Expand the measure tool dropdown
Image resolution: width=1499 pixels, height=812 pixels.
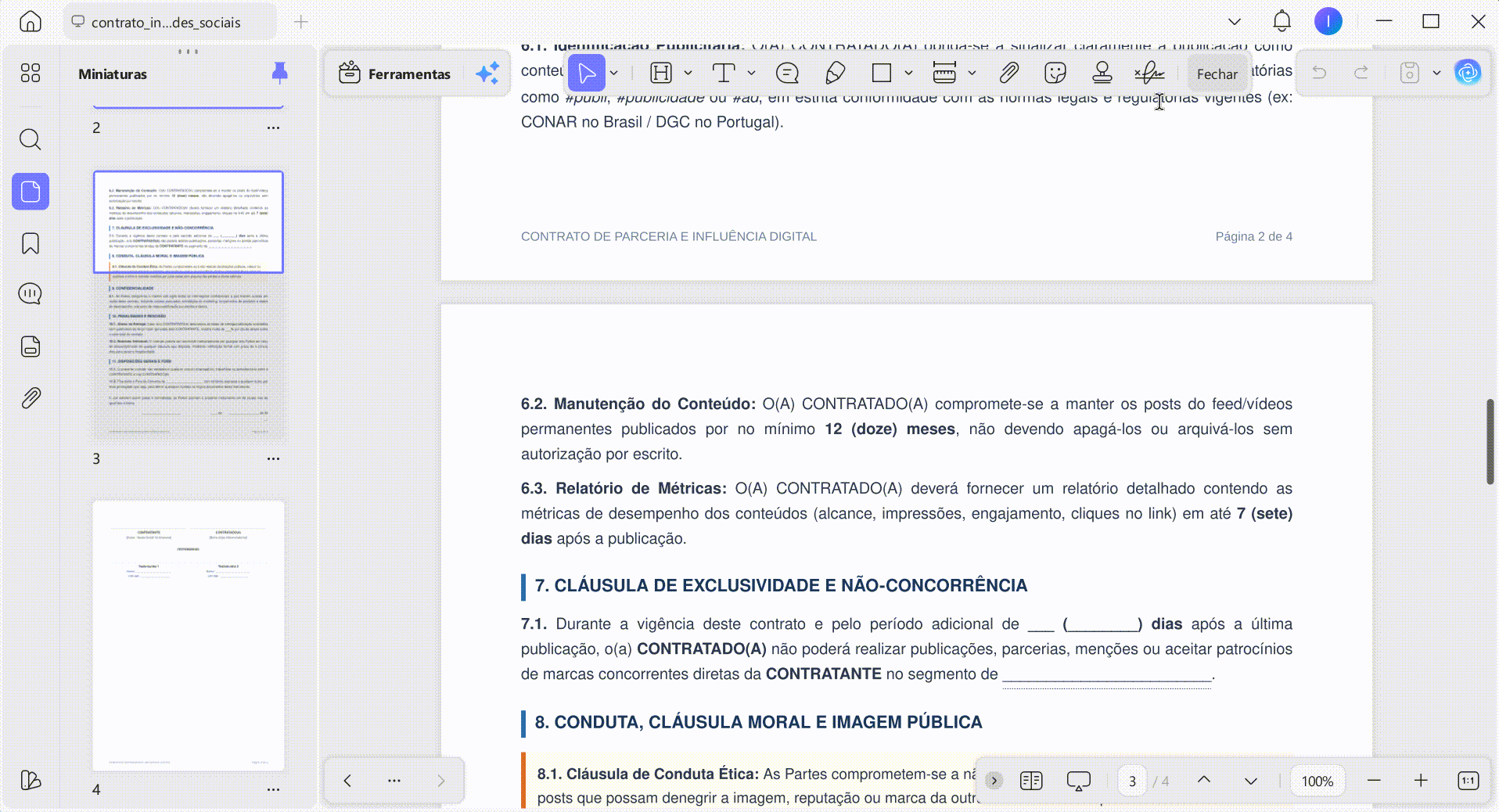coord(972,74)
